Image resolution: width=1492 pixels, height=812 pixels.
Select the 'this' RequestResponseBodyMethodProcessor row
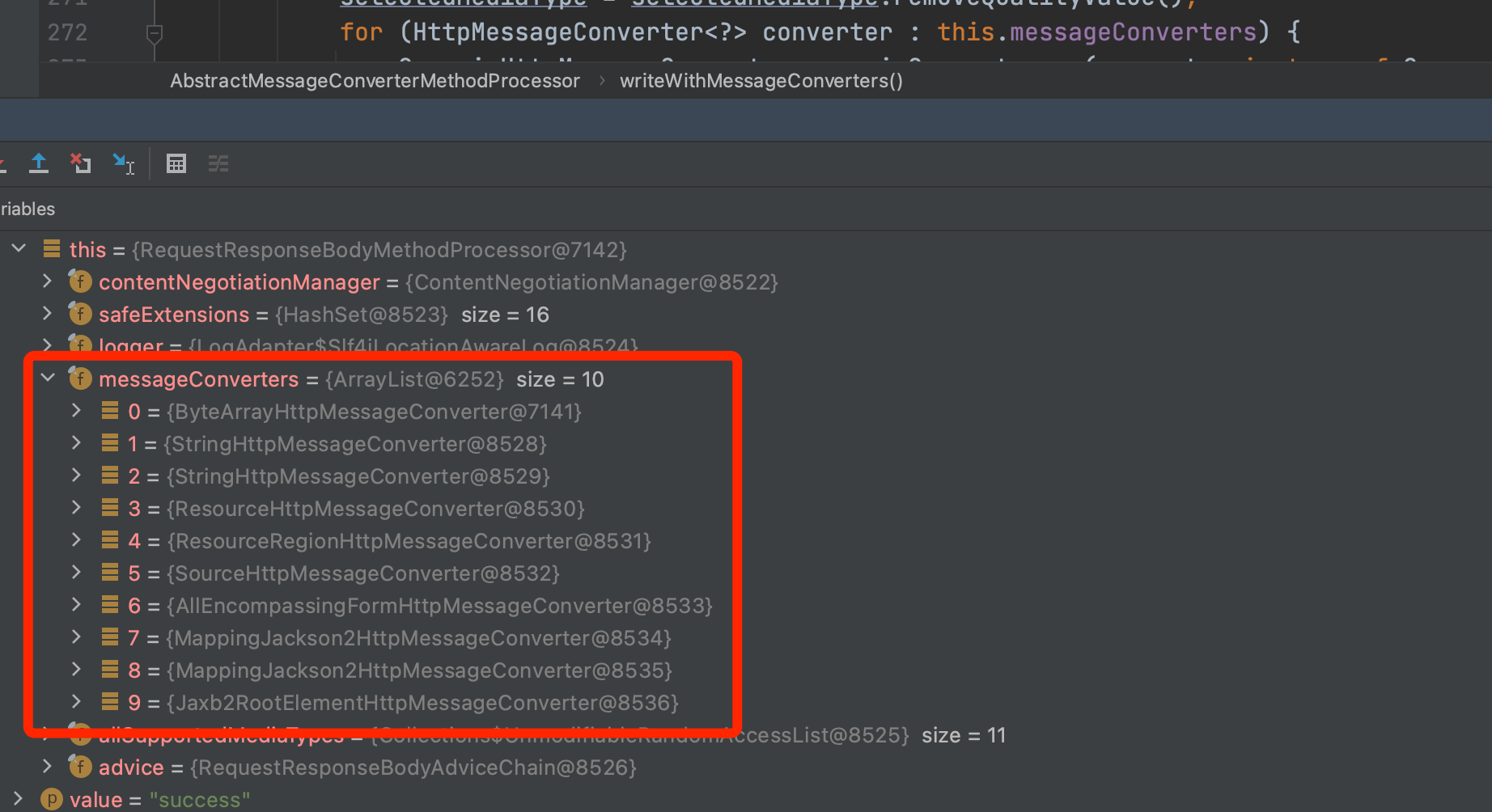coord(746,250)
